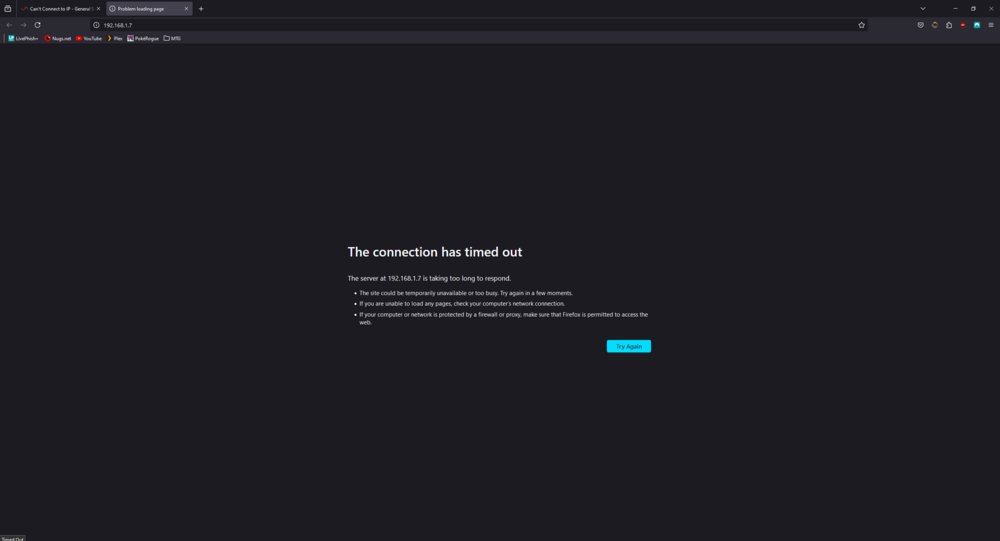The width and height of the screenshot is (1000, 541).
Task: Minimize the Firefox window
Action: click(955, 9)
